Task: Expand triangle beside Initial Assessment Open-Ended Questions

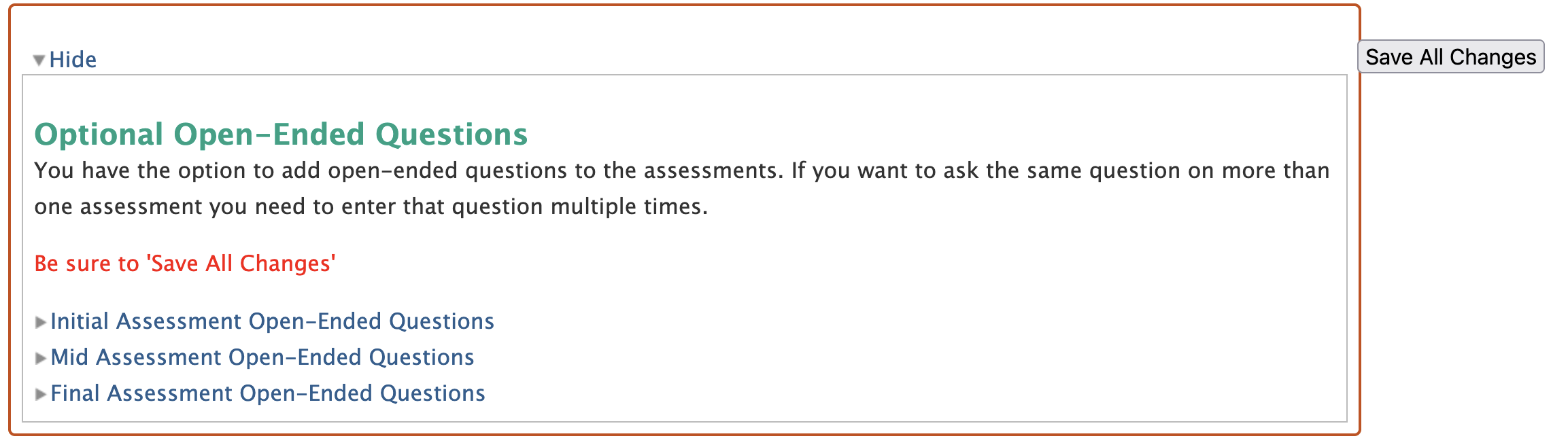Action: [x=41, y=322]
